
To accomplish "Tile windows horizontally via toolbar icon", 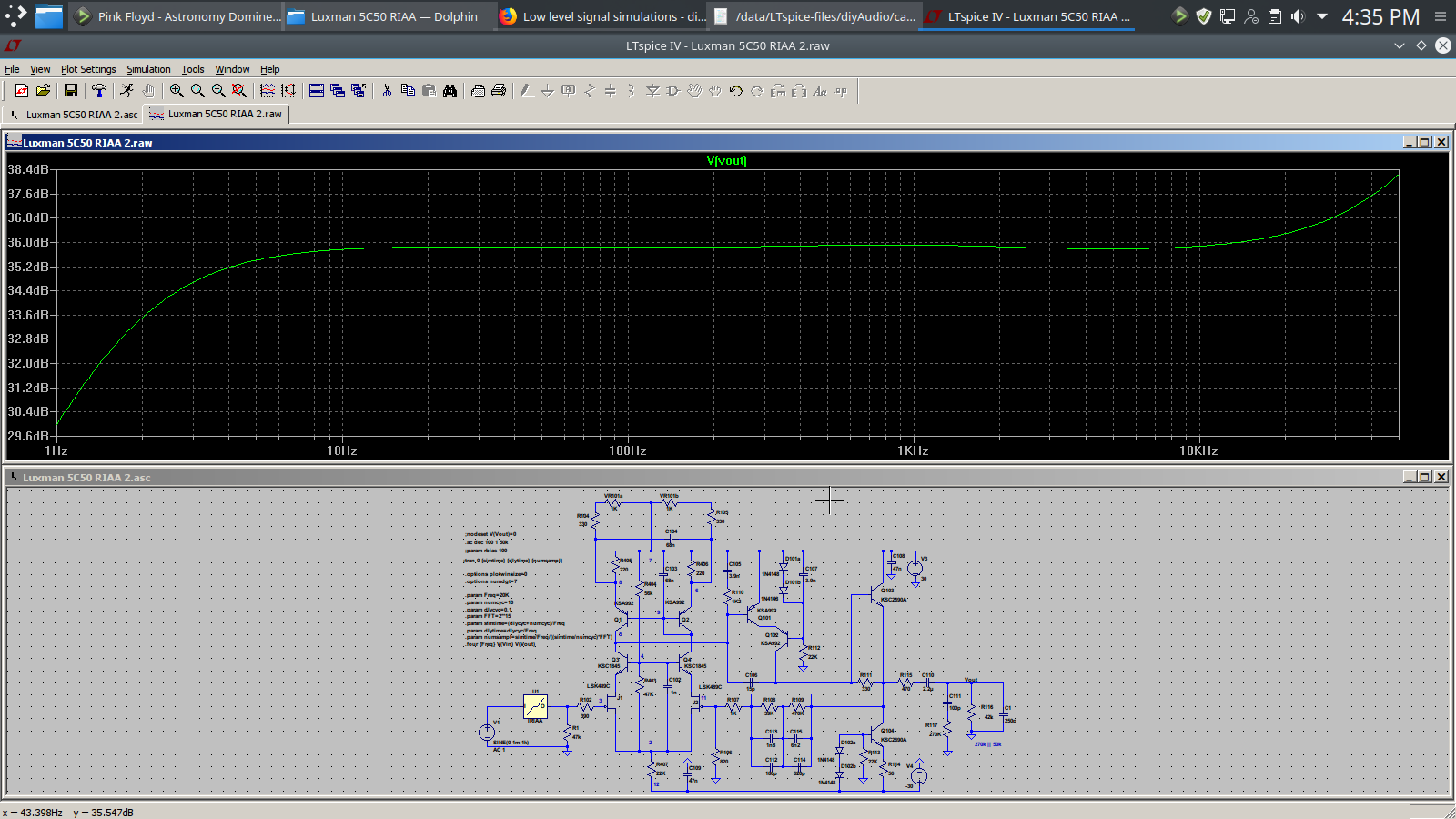I will pyautogui.click(x=317, y=90).
